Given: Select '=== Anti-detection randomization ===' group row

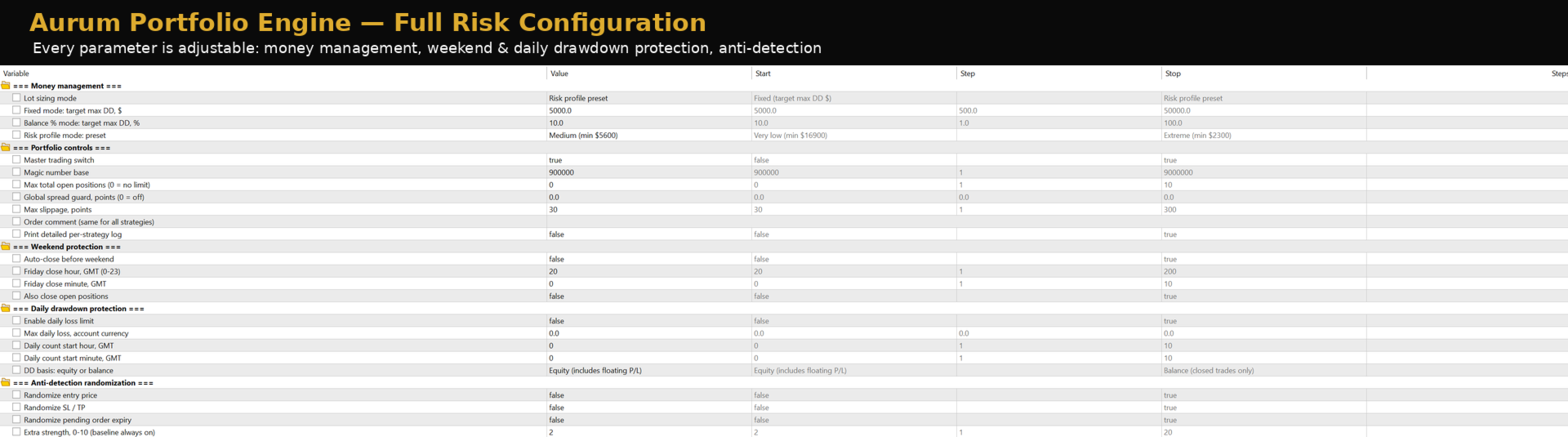Looking at the screenshot, I should (x=784, y=383).
